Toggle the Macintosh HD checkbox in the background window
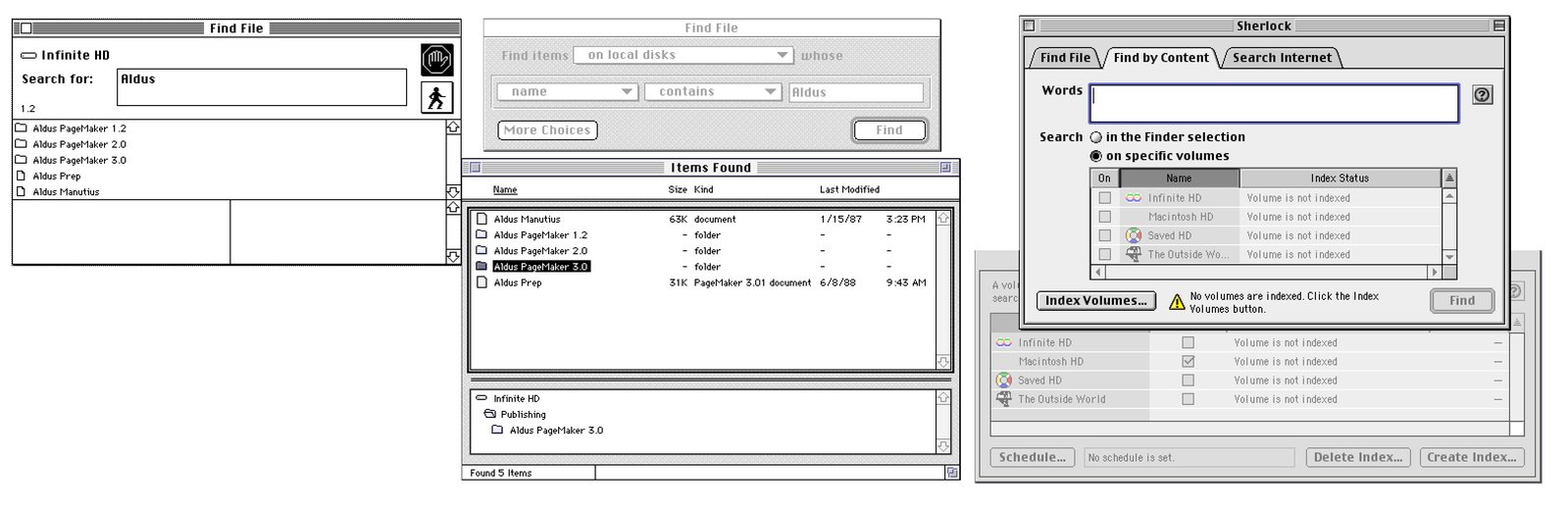 [x=1188, y=362]
